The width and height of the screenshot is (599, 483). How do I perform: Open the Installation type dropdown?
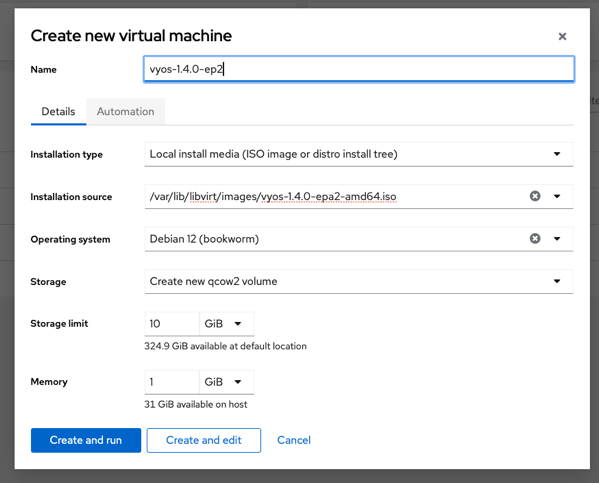[359, 154]
